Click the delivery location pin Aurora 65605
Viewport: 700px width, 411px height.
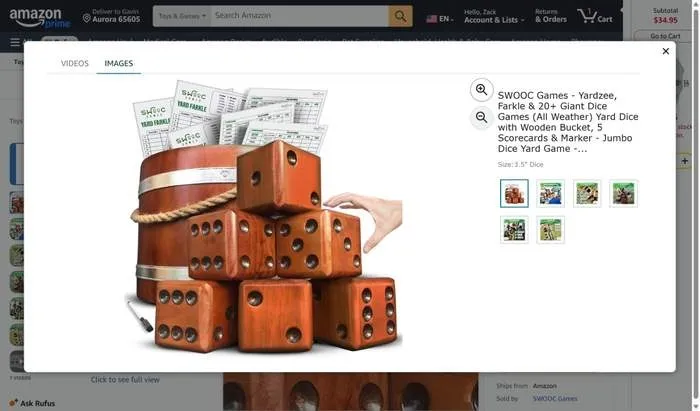pyautogui.click(x=112, y=16)
